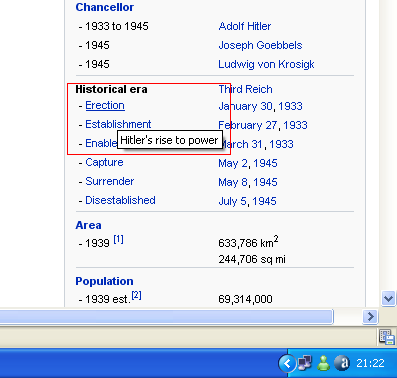
Task: Open the green messenger buddy tray icon
Action: pyautogui.click(x=323, y=363)
